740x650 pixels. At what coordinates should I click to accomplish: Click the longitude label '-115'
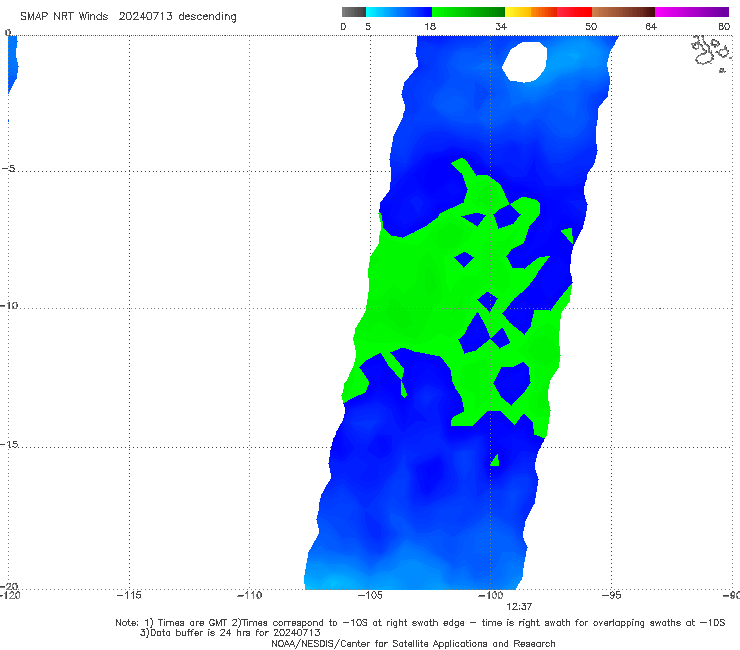(129, 595)
